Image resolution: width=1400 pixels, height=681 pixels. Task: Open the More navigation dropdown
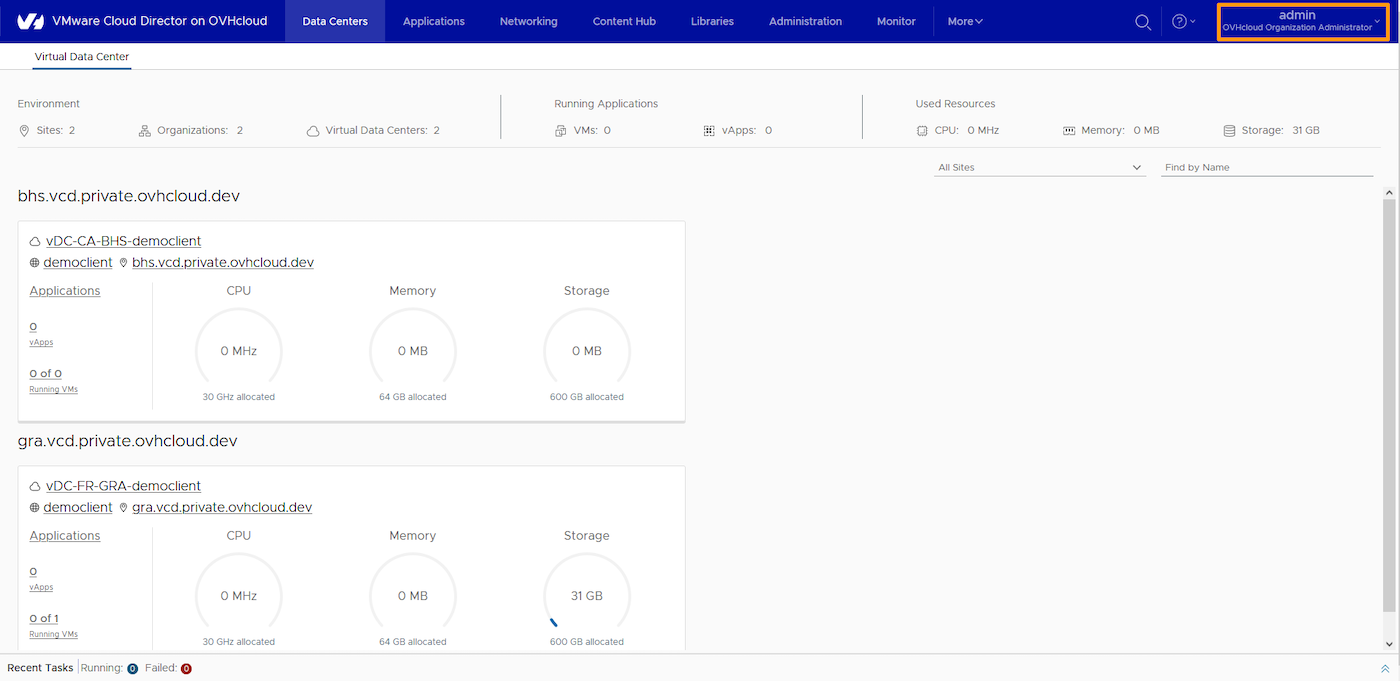(x=964, y=21)
